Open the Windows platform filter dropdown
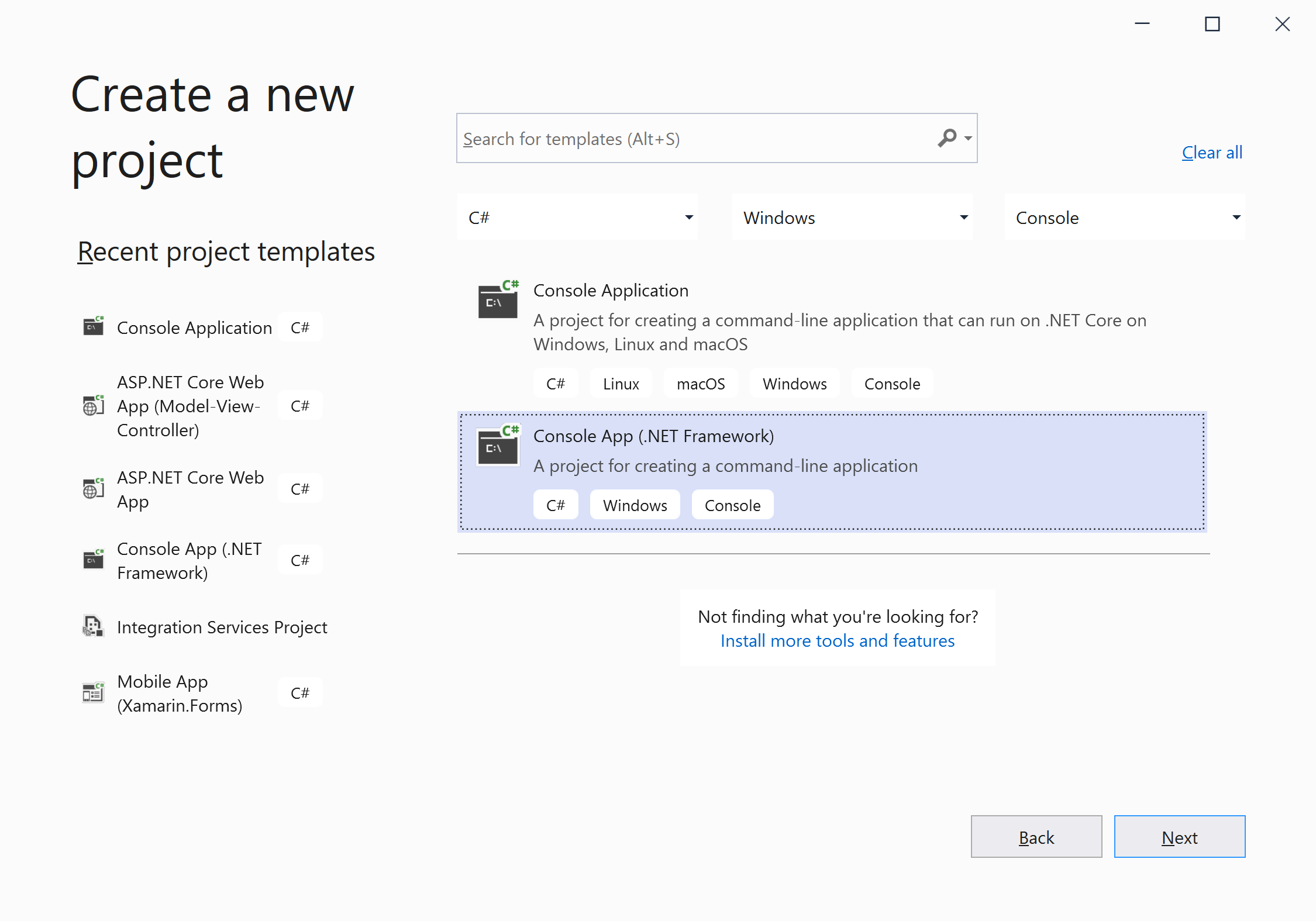Image resolution: width=1316 pixels, height=921 pixels. 852,218
